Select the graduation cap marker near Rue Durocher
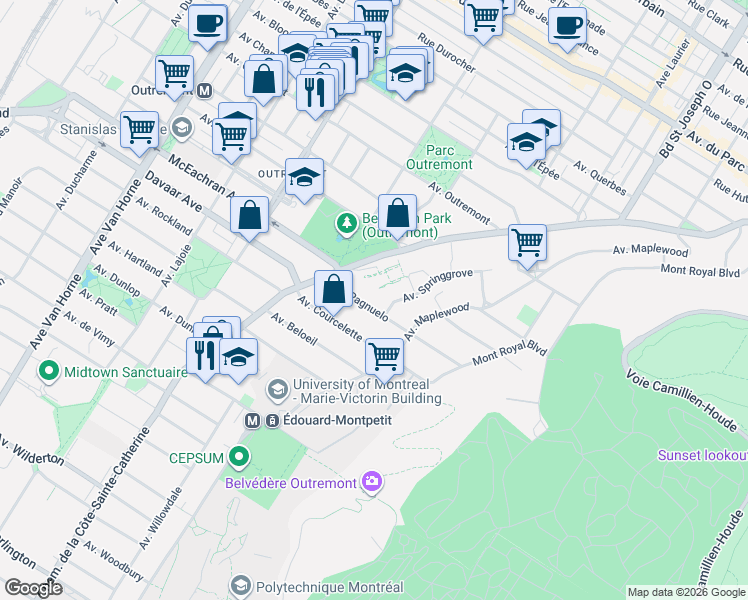Screen dimensions: 748x600 tap(405, 75)
